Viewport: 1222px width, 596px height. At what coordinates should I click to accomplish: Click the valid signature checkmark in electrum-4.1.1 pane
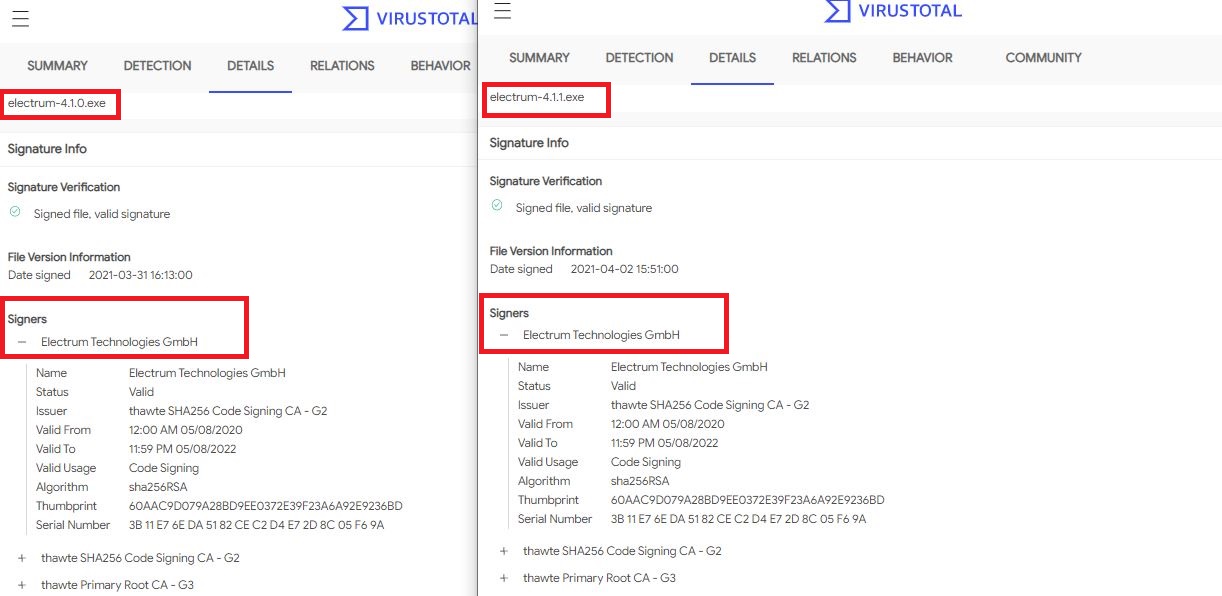coord(497,206)
